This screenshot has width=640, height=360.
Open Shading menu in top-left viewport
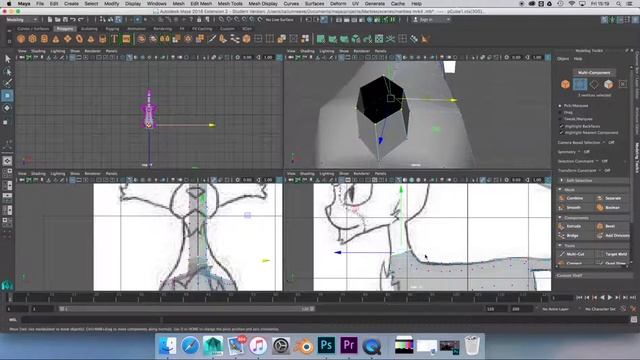(x=38, y=51)
